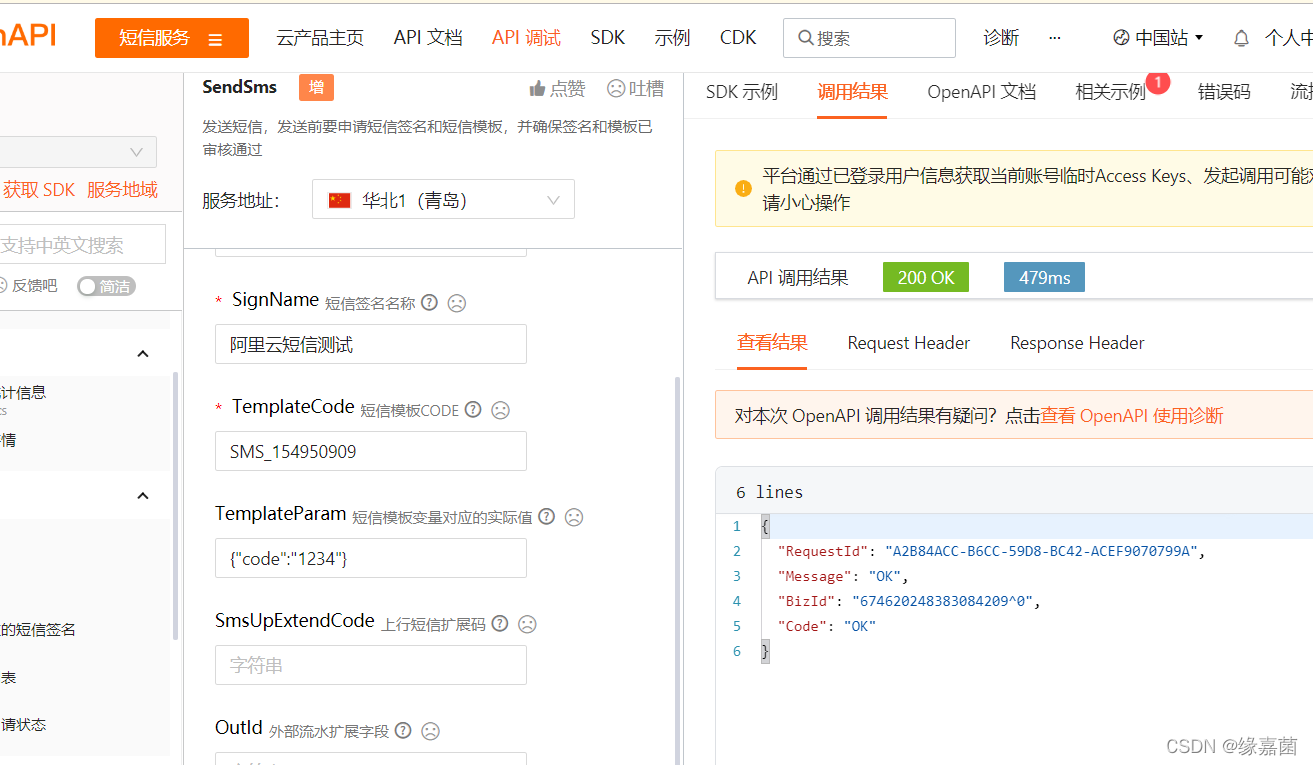
Task: Click the OutId help question icon
Action: coord(403,730)
